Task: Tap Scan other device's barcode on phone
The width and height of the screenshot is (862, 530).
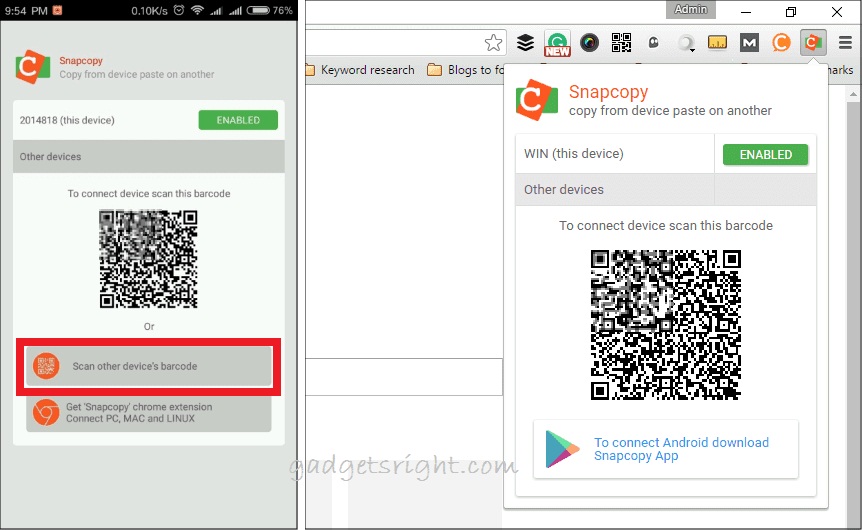Action: click(148, 366)
